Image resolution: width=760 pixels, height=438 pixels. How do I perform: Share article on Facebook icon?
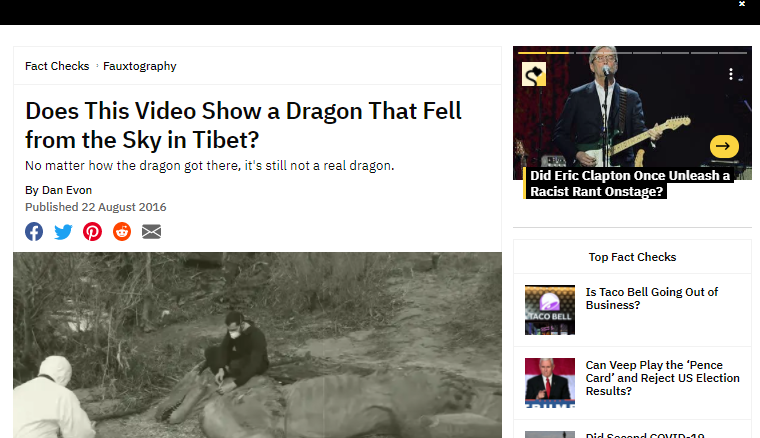pyautogui.click(x=34, y=232)
